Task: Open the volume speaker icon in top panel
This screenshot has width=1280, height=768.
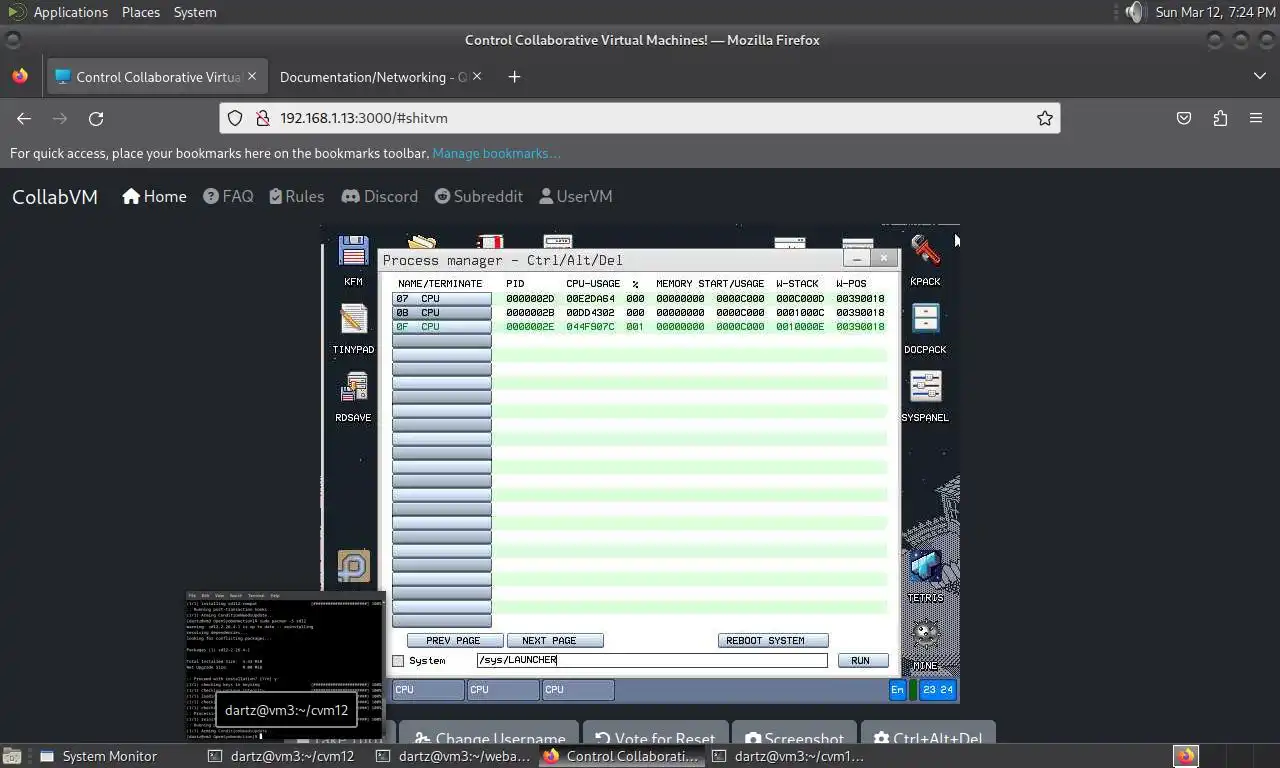Action: [1133, 12]
